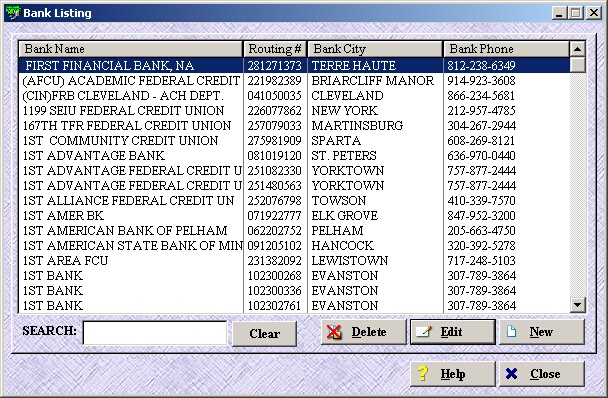
Task: Click the city TERRE HAUTE
Action: (354, 65)
